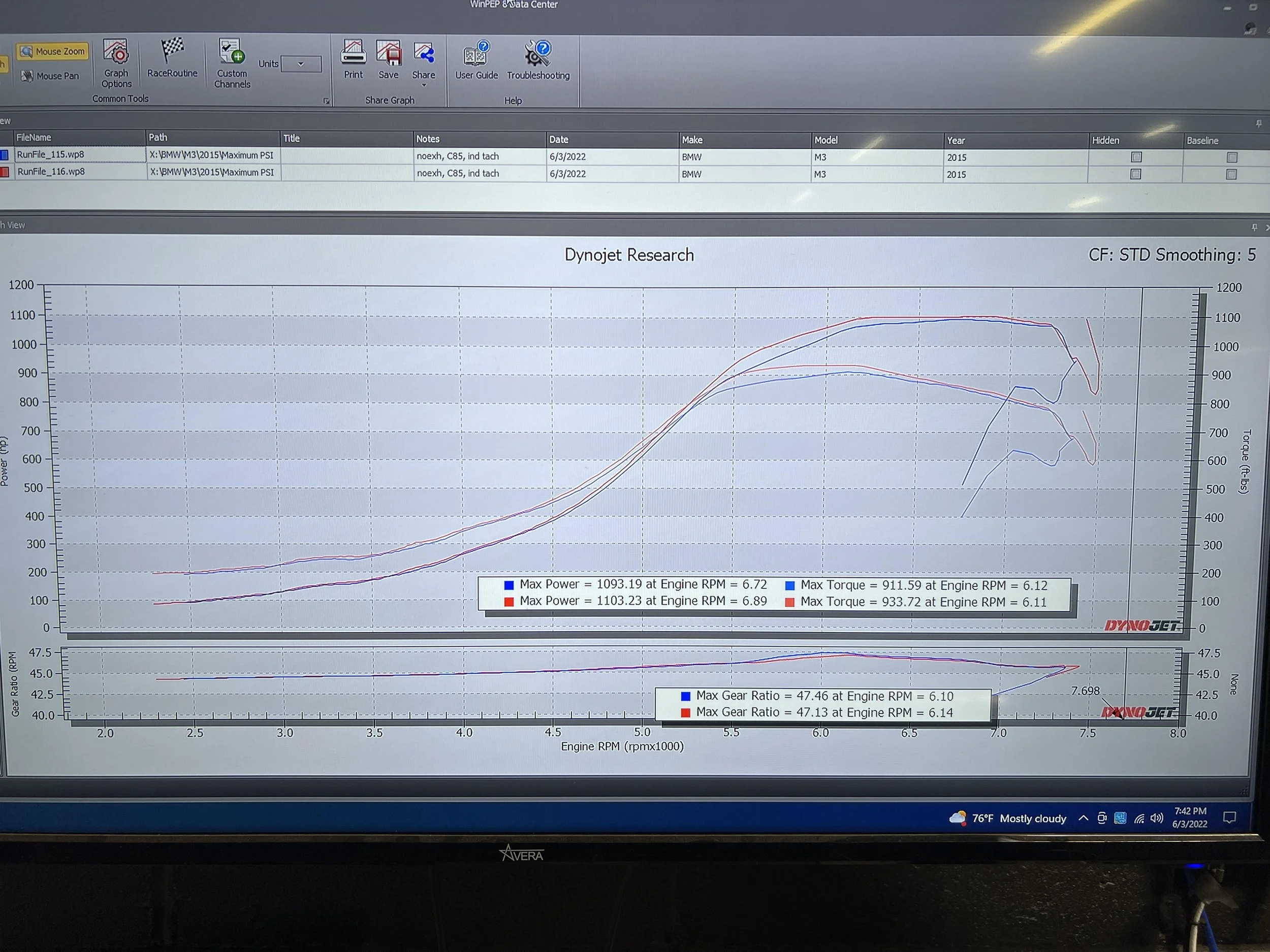
Task: Activate the Mouse Pan tool
Action: [x=50, y=76]
